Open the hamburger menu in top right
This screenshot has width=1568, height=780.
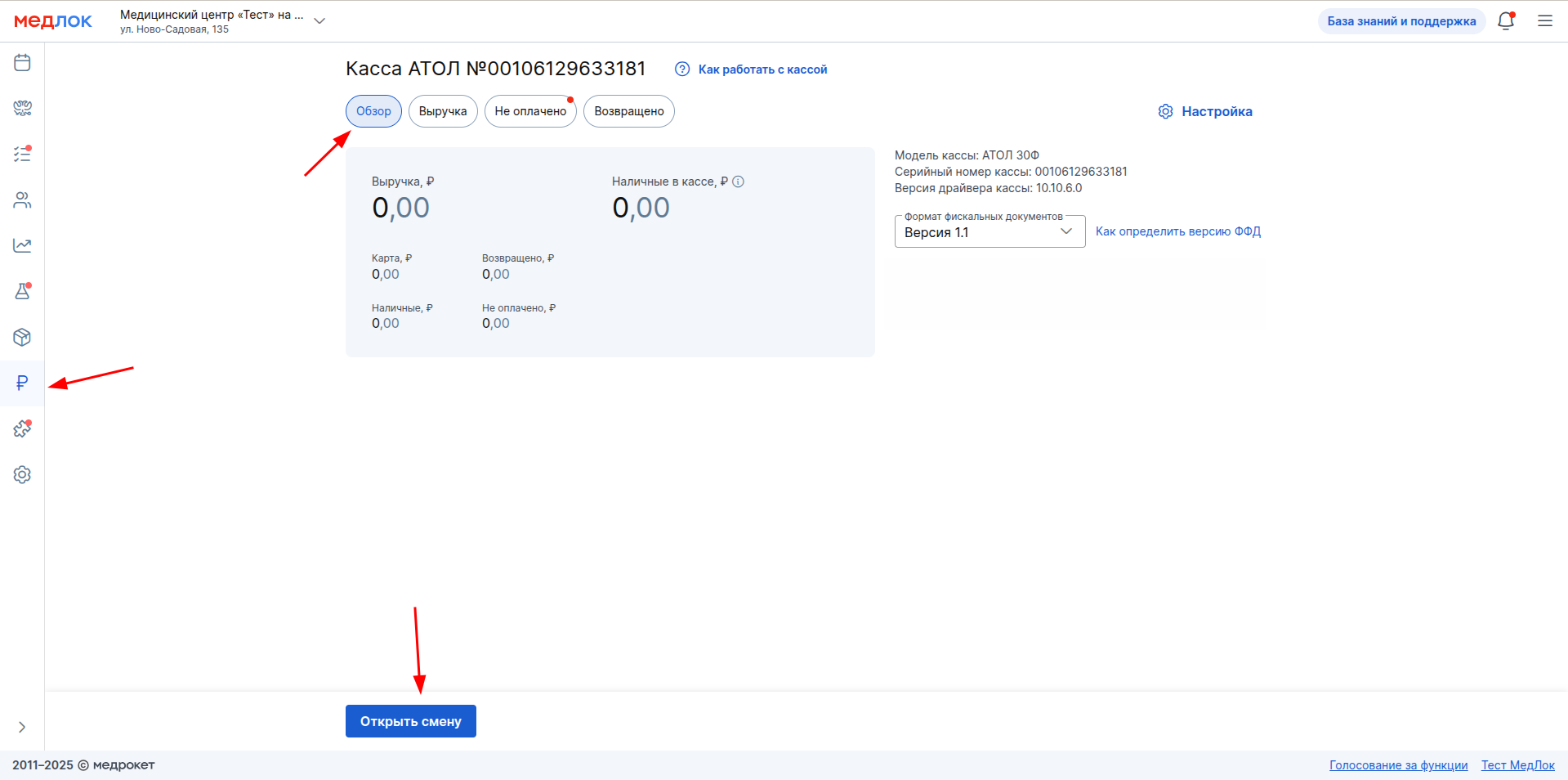[1545, 21]
